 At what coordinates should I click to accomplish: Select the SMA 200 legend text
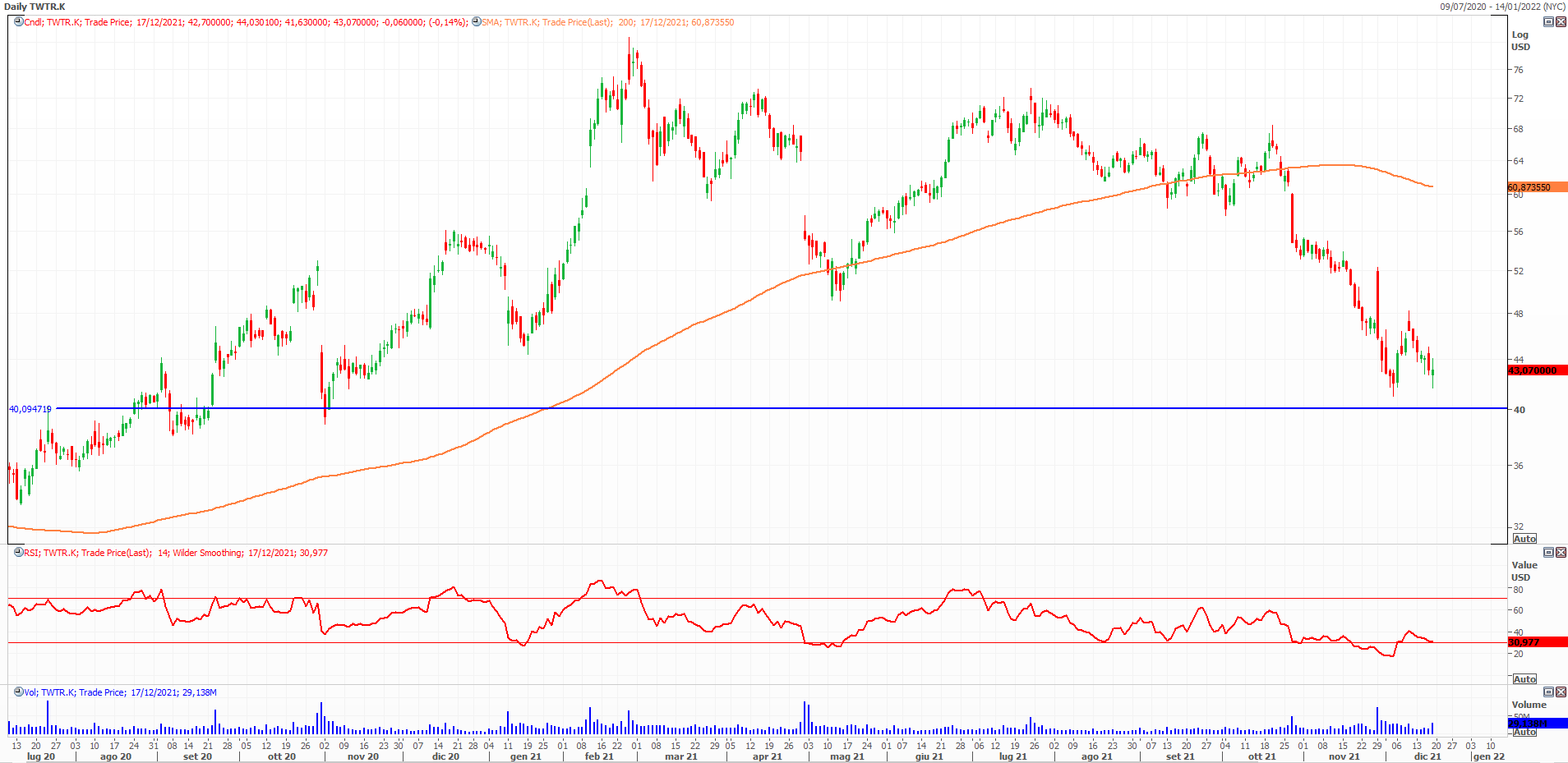click(x=606, y=22)
